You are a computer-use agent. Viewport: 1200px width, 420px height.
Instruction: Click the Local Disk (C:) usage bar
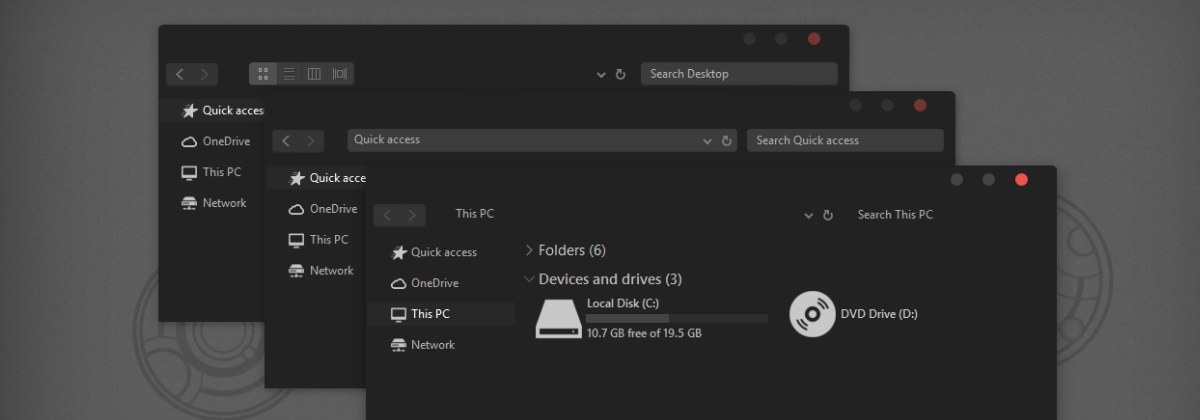click(677, 318)
